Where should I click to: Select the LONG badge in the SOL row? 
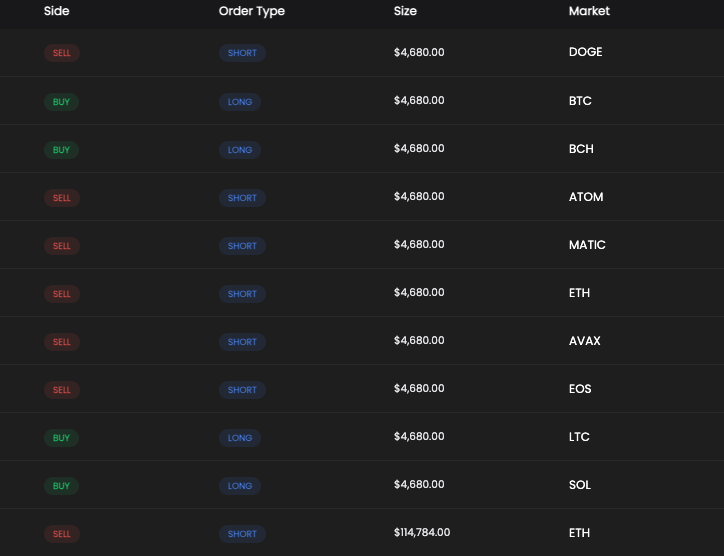pos(240,486)
